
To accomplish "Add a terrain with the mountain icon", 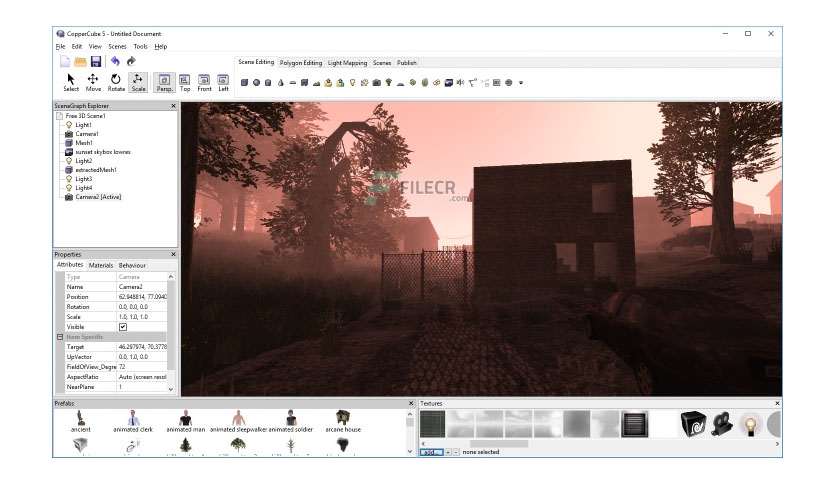I will click(x=316, y=83).
